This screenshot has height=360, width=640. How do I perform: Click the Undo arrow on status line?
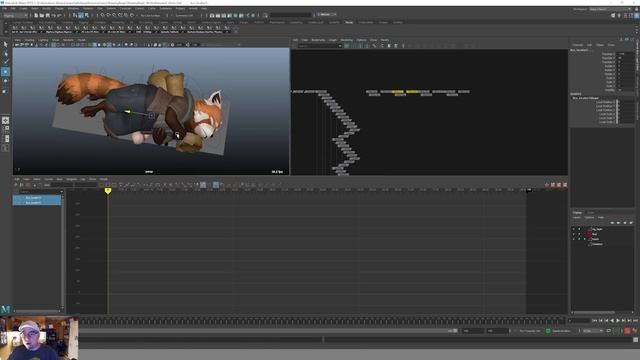(x=53, y=16)
